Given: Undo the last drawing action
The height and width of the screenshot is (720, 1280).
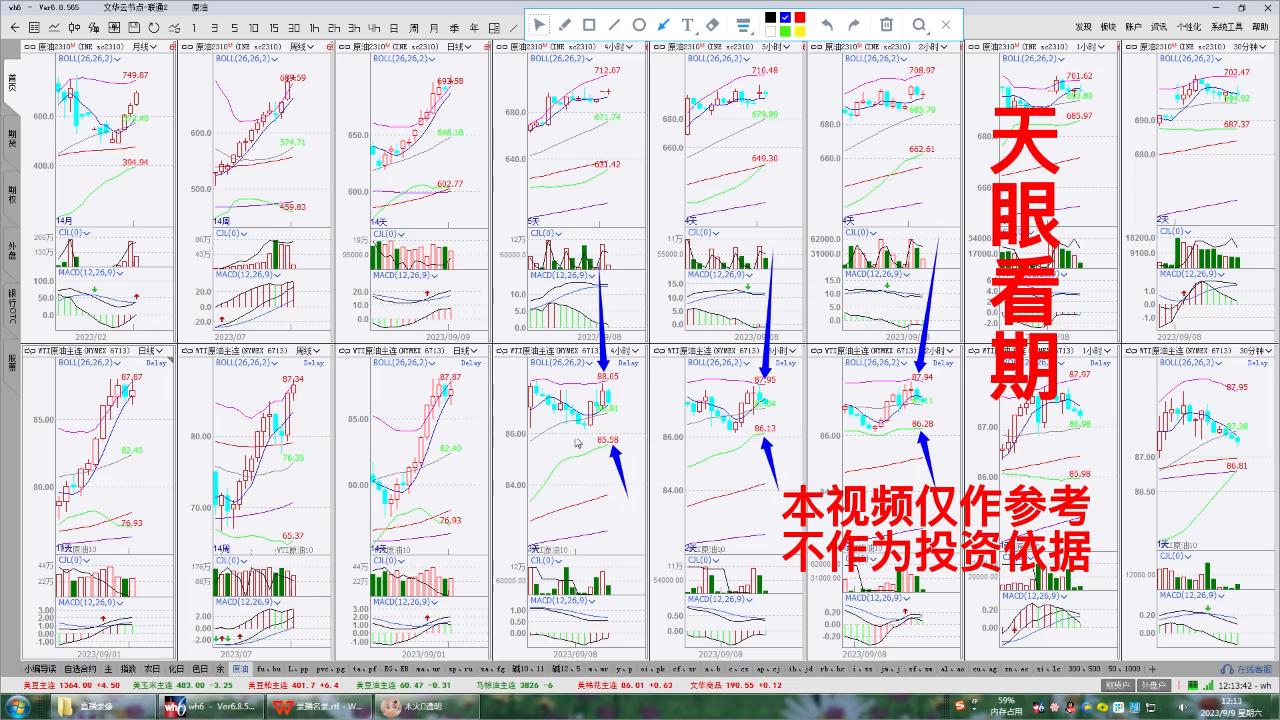Looking at the screenshot, I should click(x=827, y=25).
